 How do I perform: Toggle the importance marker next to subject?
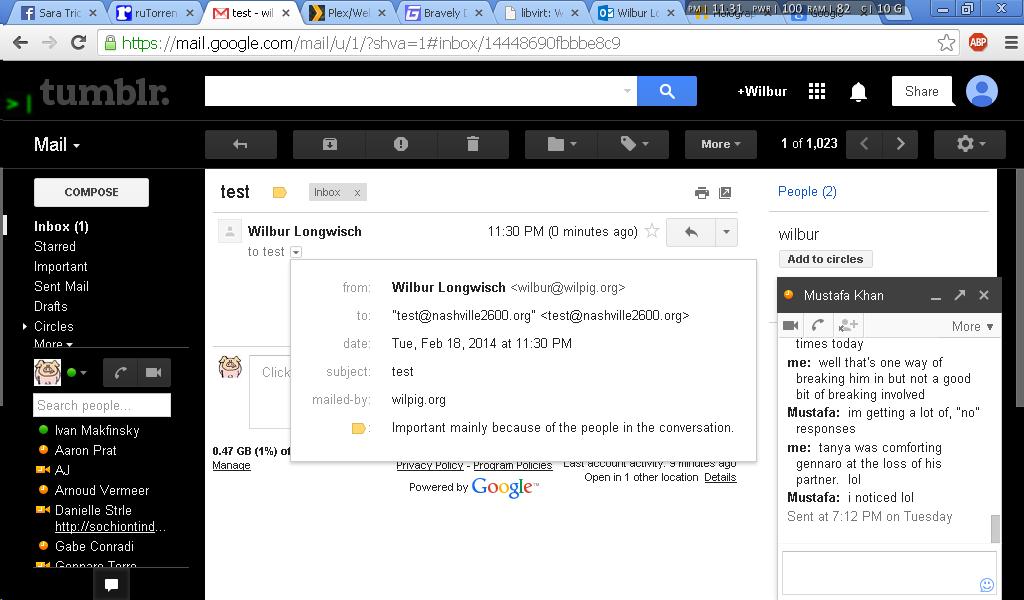(x=280, y=193)
